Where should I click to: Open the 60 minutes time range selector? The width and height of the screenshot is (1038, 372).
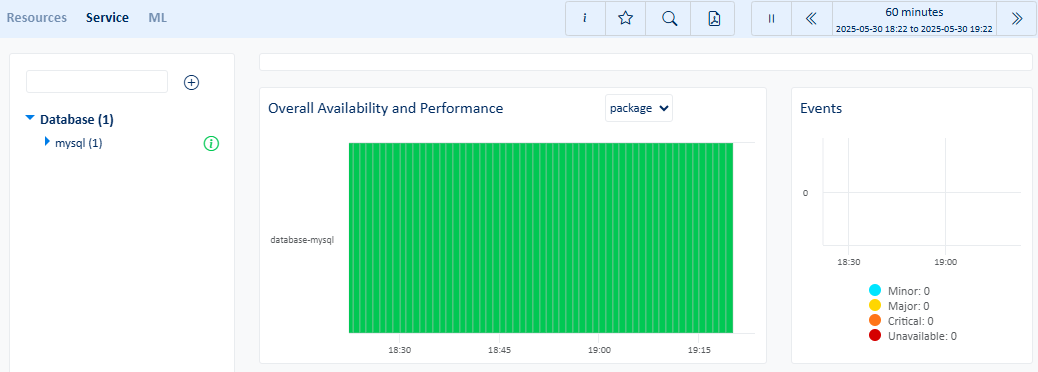914,19
